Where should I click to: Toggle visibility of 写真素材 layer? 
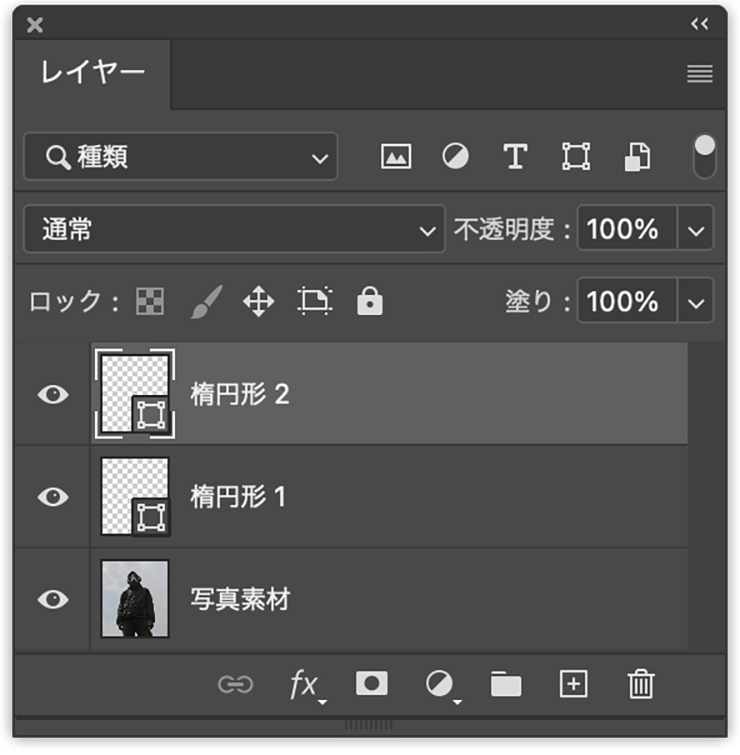click(52, 599)
